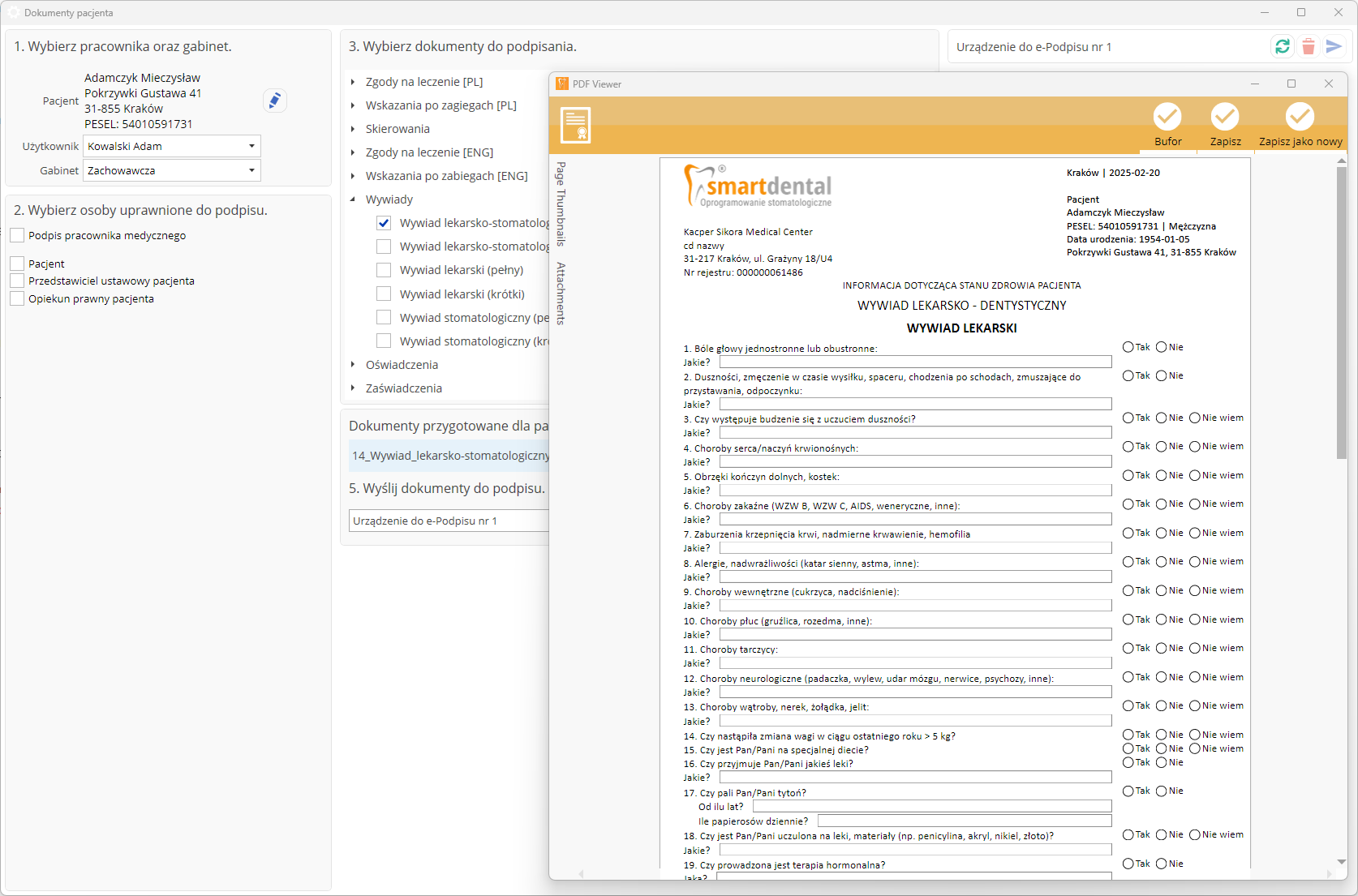The image size is (1358, 896).
Task: Check the Wywiad lekarski (krótki) checkbox
Action: 384,294
